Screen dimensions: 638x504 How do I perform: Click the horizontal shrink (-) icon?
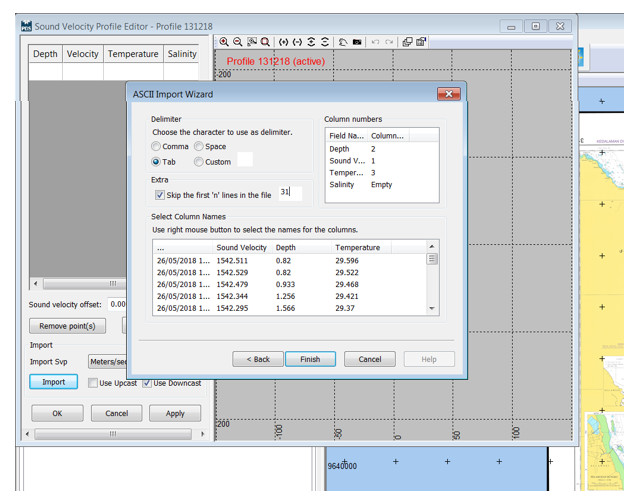[x=297, y=42]
